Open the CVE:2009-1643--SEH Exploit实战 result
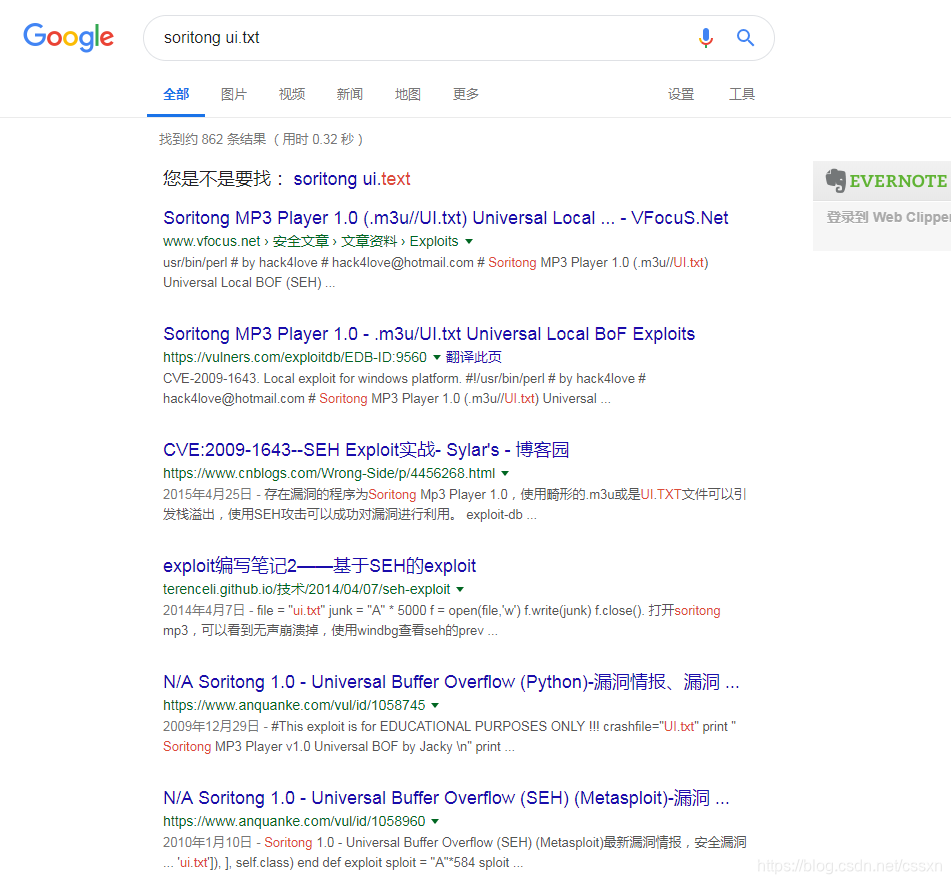The height and width of the screenshot is (884, 951). pos(366,449)
